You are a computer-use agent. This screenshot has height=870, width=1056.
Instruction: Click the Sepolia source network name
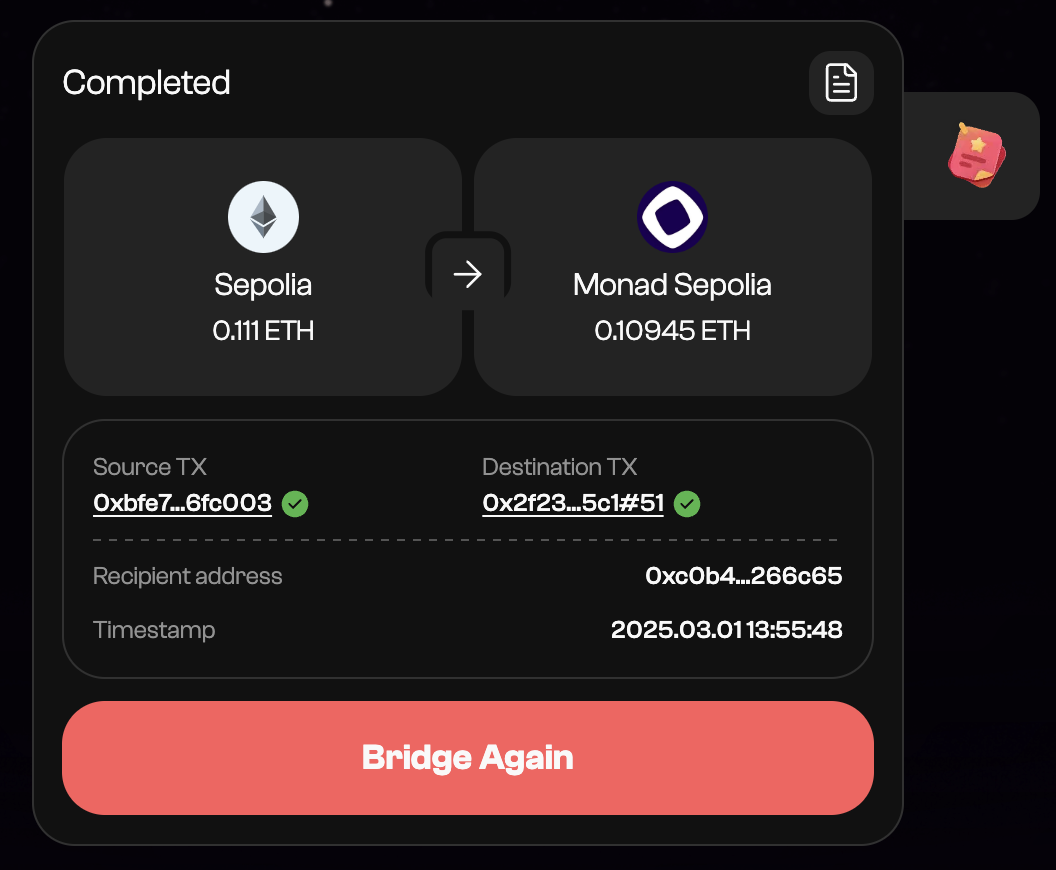tap(263, 285)
